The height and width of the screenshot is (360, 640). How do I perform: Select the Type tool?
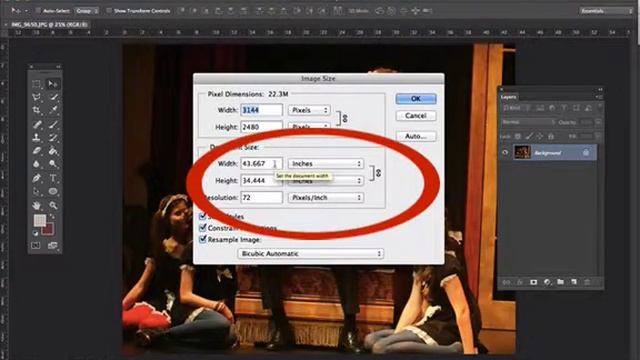53,178
